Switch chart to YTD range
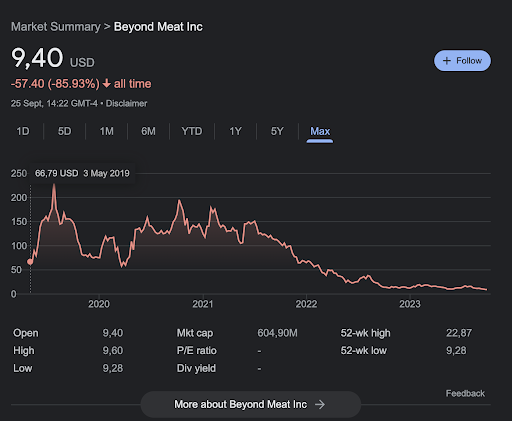Screen dimensions: 512x421 pyautogui.click(x=192, y=131)
